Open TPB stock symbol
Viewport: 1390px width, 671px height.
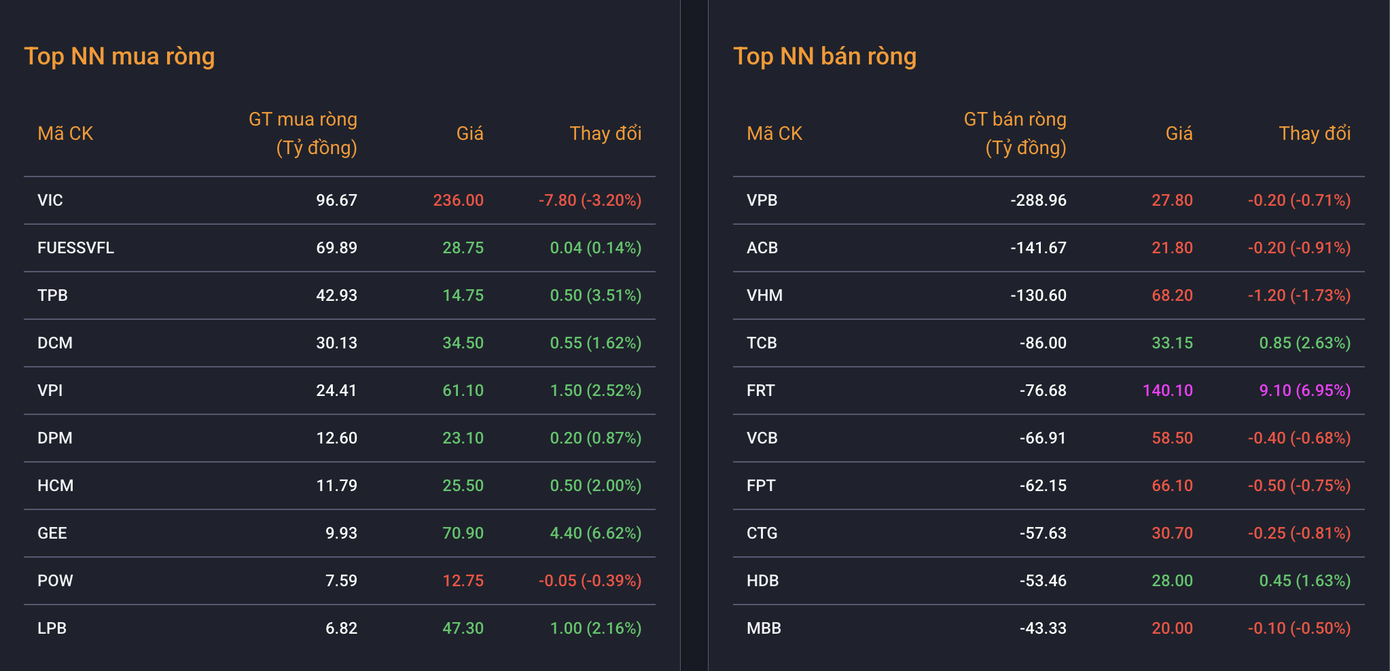[x=52, y=295]
